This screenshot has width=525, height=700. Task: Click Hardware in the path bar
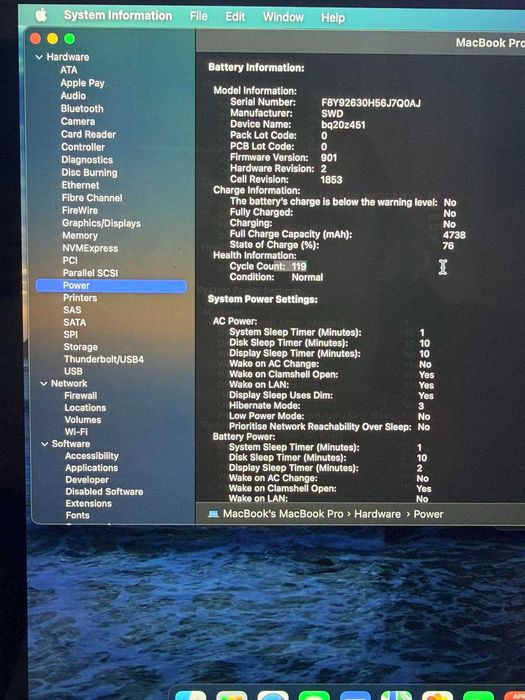point(377,514)
